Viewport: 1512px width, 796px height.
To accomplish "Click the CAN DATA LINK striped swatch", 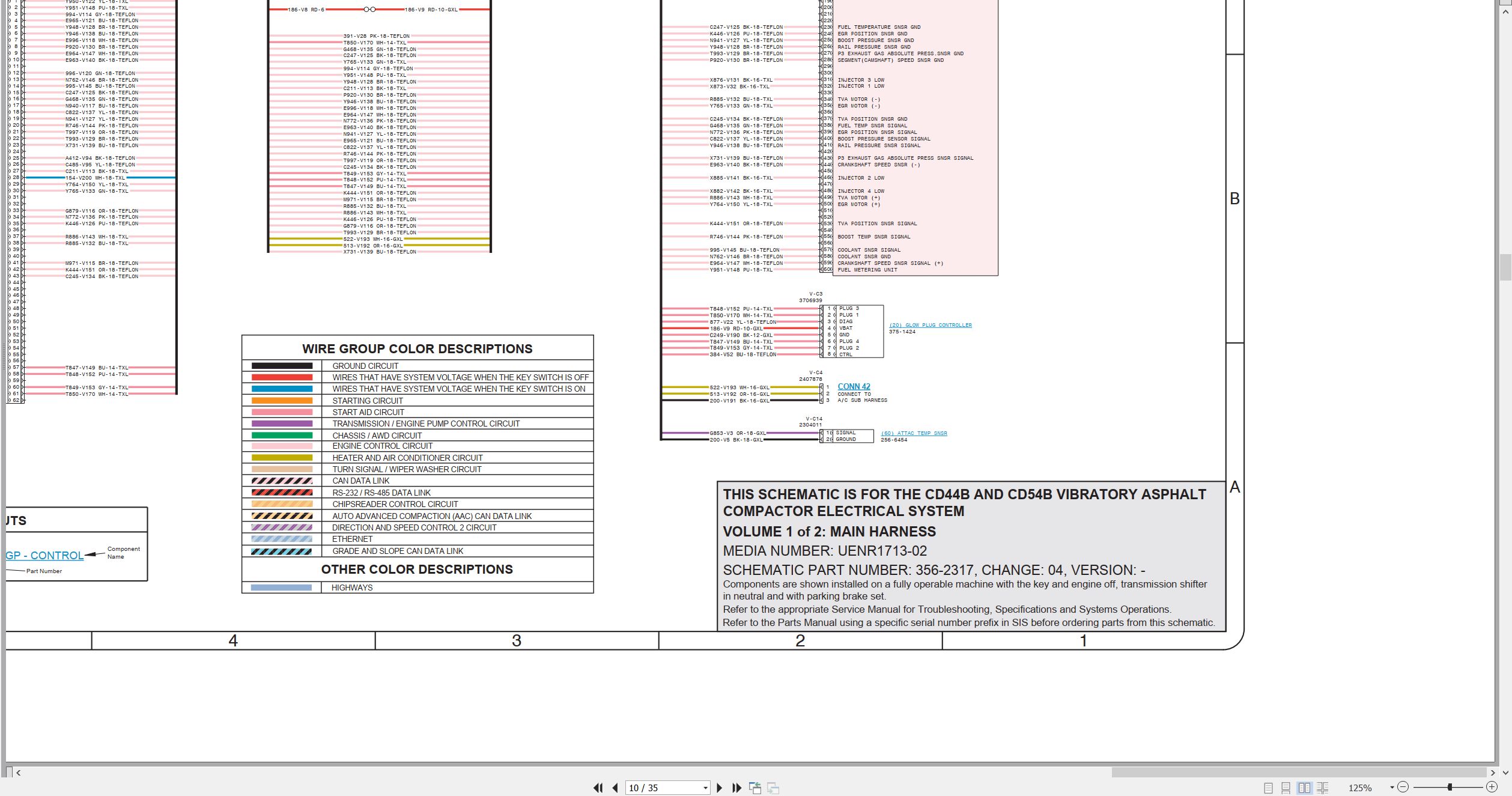I will click(282, 481).
